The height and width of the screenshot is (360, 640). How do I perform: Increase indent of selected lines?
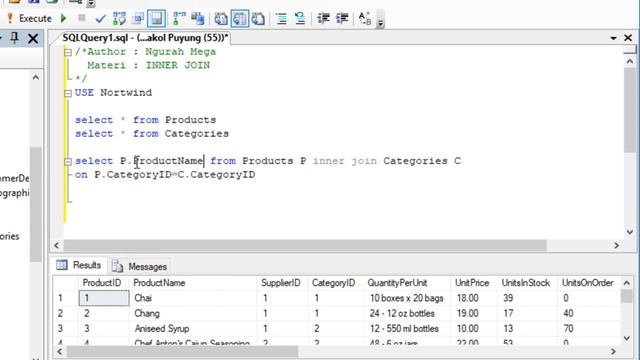[x=342, y=18]
